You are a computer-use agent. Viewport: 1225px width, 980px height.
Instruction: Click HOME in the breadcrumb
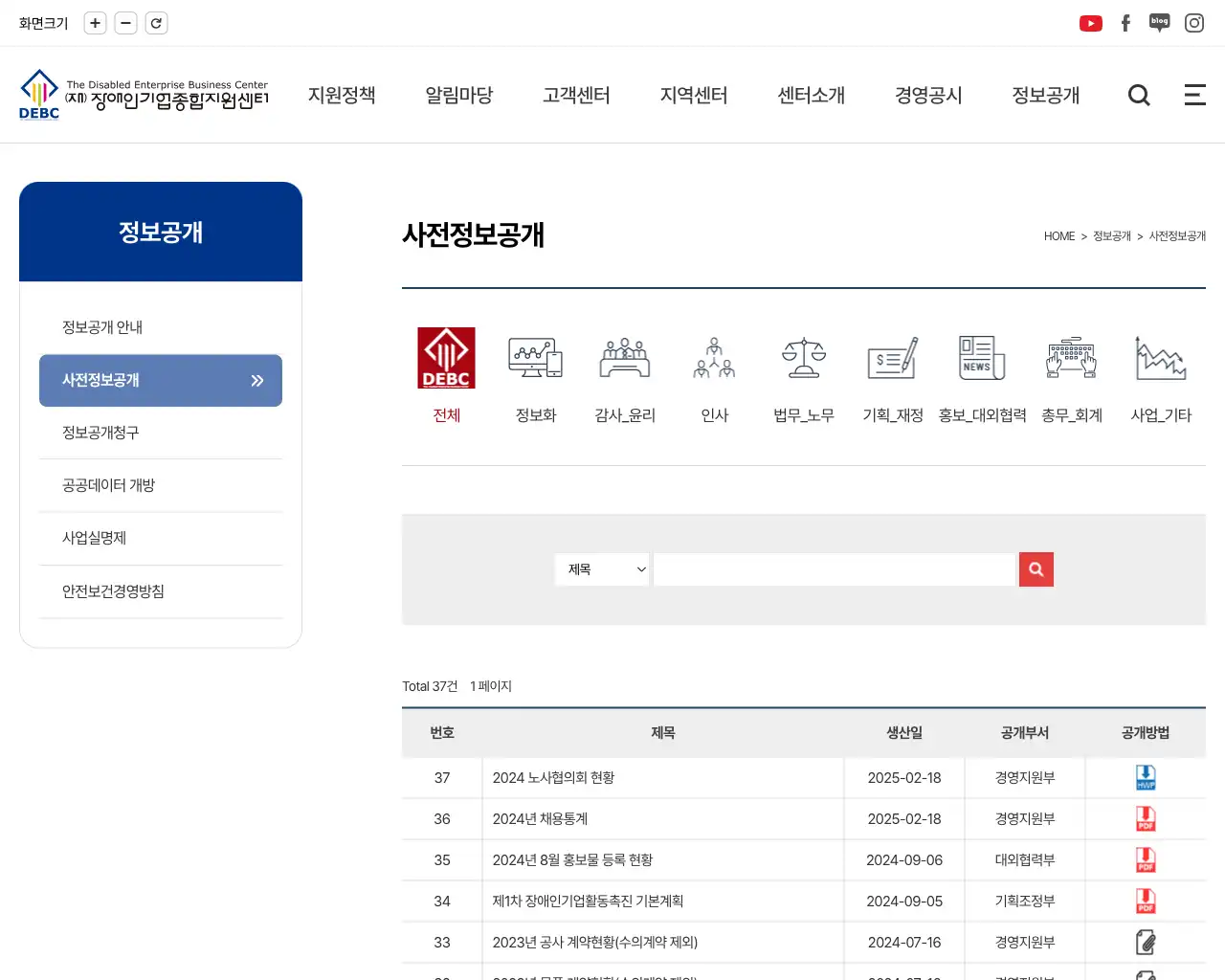1059,236
